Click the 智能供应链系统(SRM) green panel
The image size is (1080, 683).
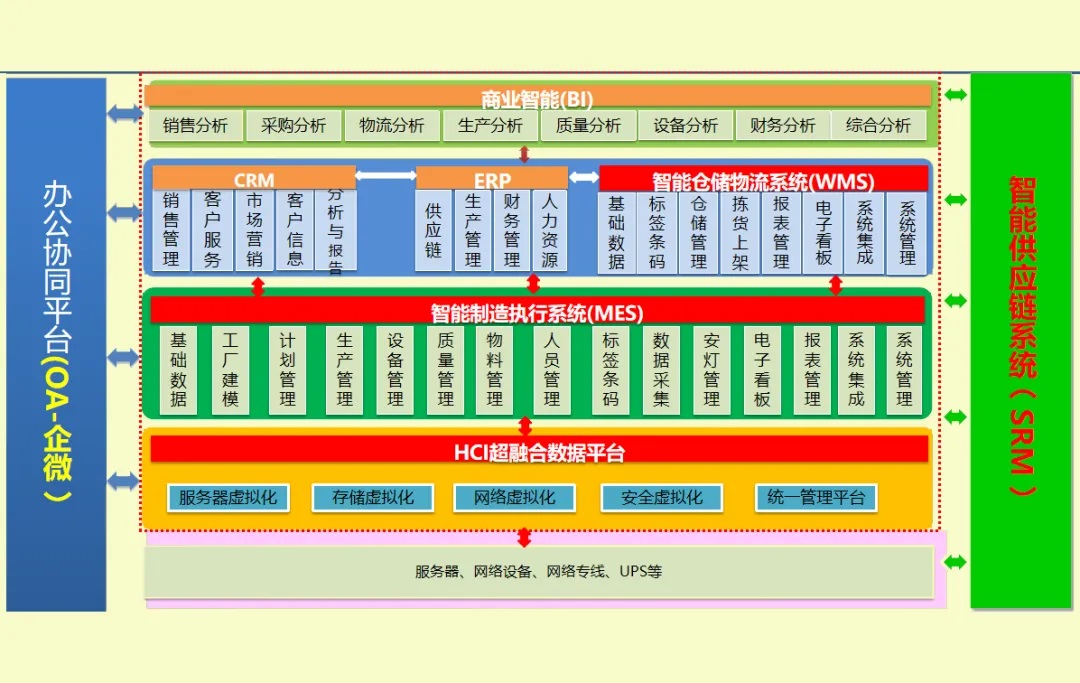[1021, 340]
